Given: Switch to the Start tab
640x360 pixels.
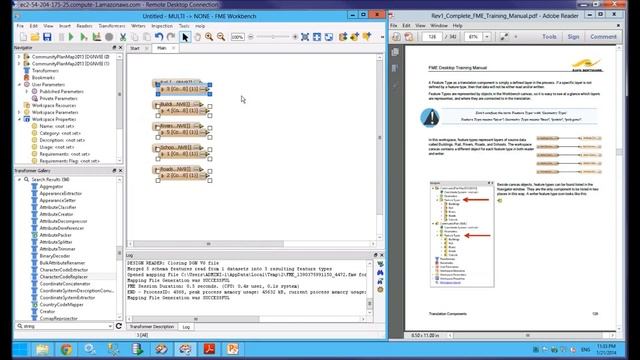Looking at the screenshot, I should (135, 48).
